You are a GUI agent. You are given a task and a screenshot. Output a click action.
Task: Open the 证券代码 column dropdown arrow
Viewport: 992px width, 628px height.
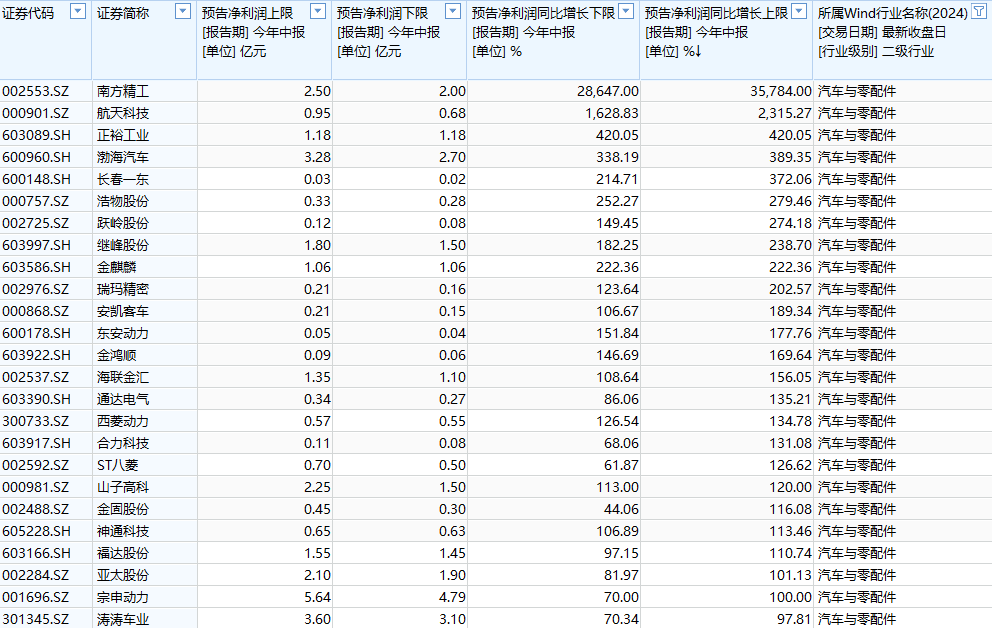[x=74, y=12]
